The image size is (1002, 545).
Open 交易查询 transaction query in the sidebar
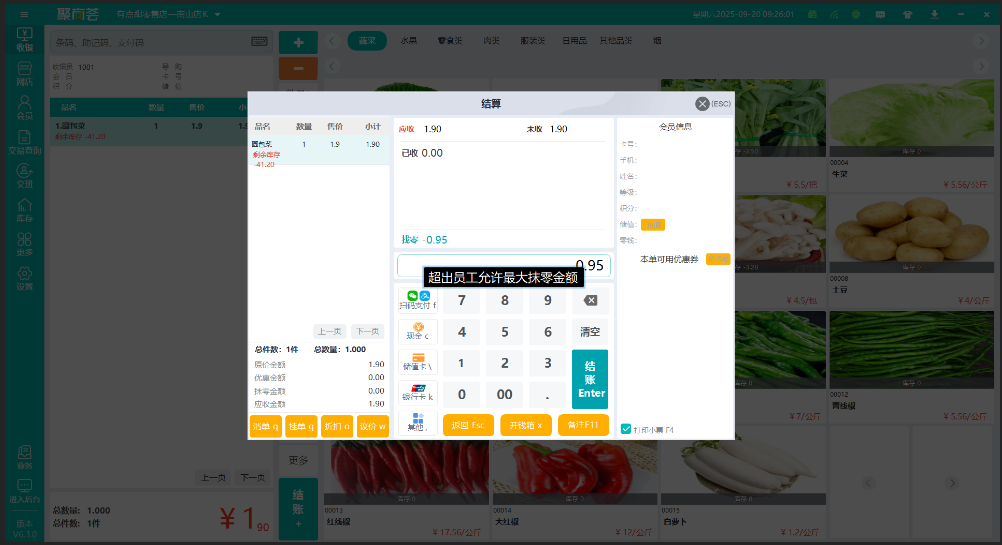(x=24, y=142)
